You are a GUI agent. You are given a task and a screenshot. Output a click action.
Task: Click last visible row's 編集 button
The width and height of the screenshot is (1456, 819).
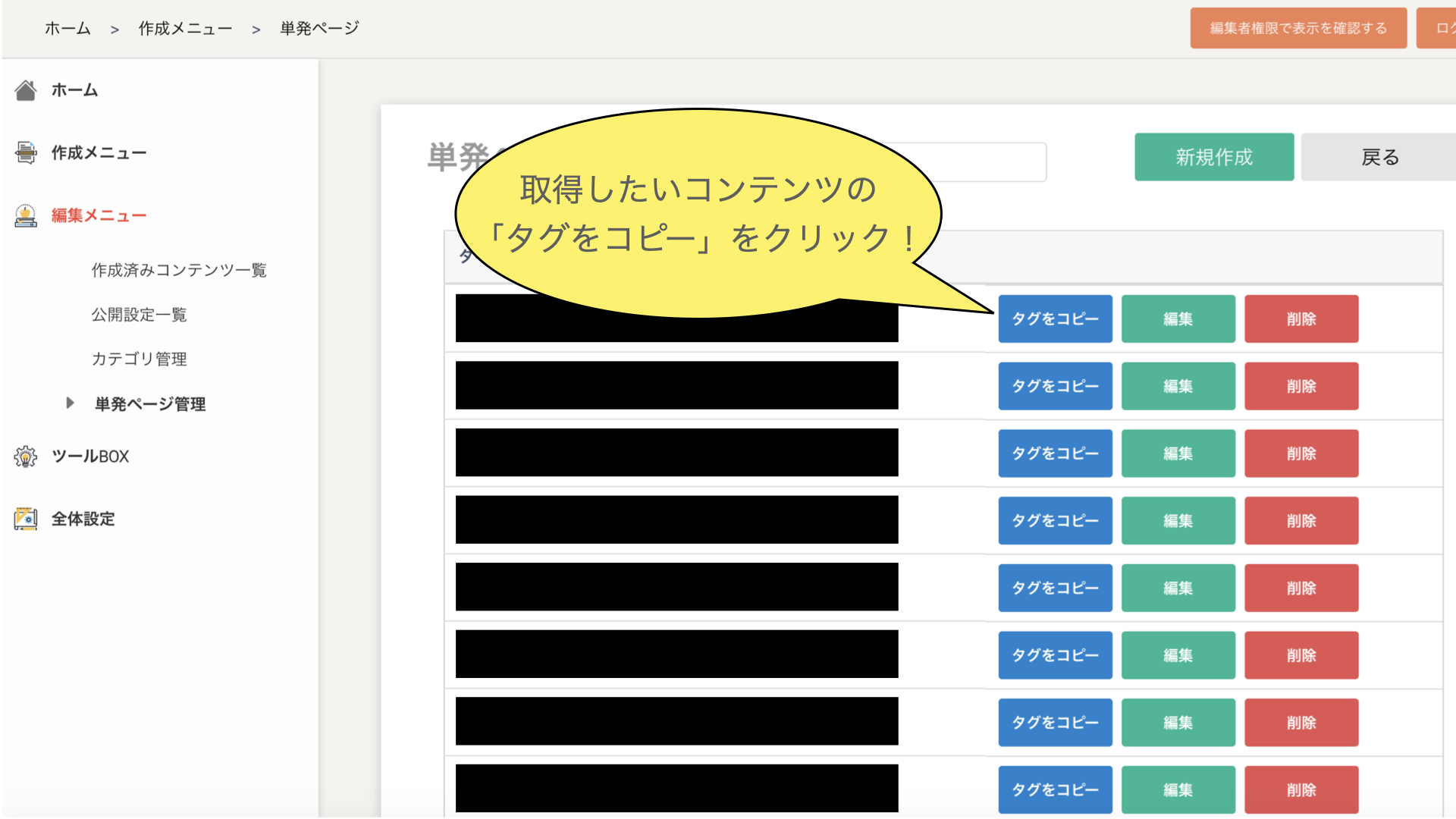[x=1178, y=789]
